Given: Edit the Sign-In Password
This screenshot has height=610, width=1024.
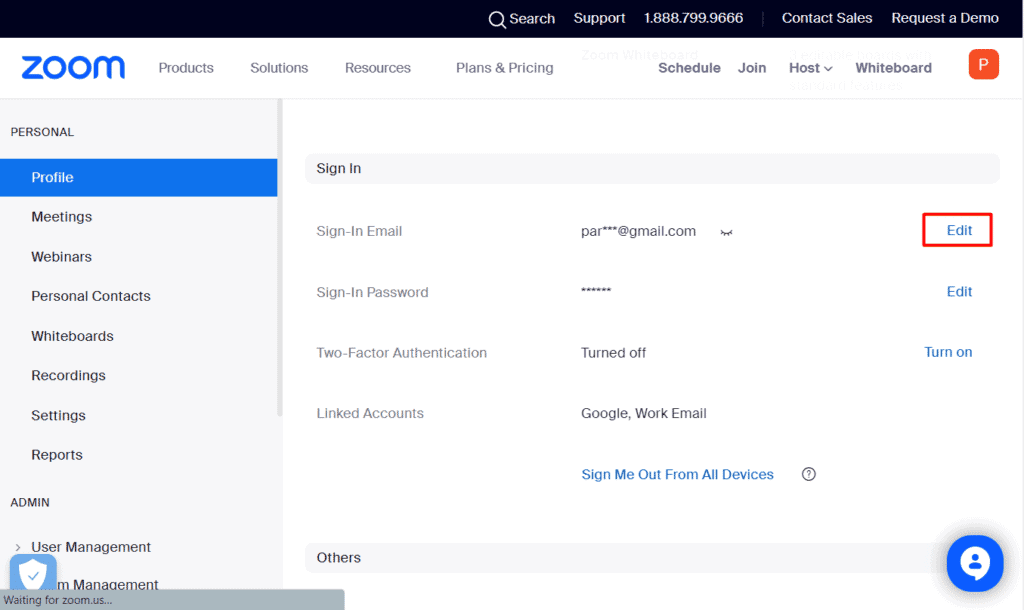Looking at the screenshot, I should tap(958, 291).
